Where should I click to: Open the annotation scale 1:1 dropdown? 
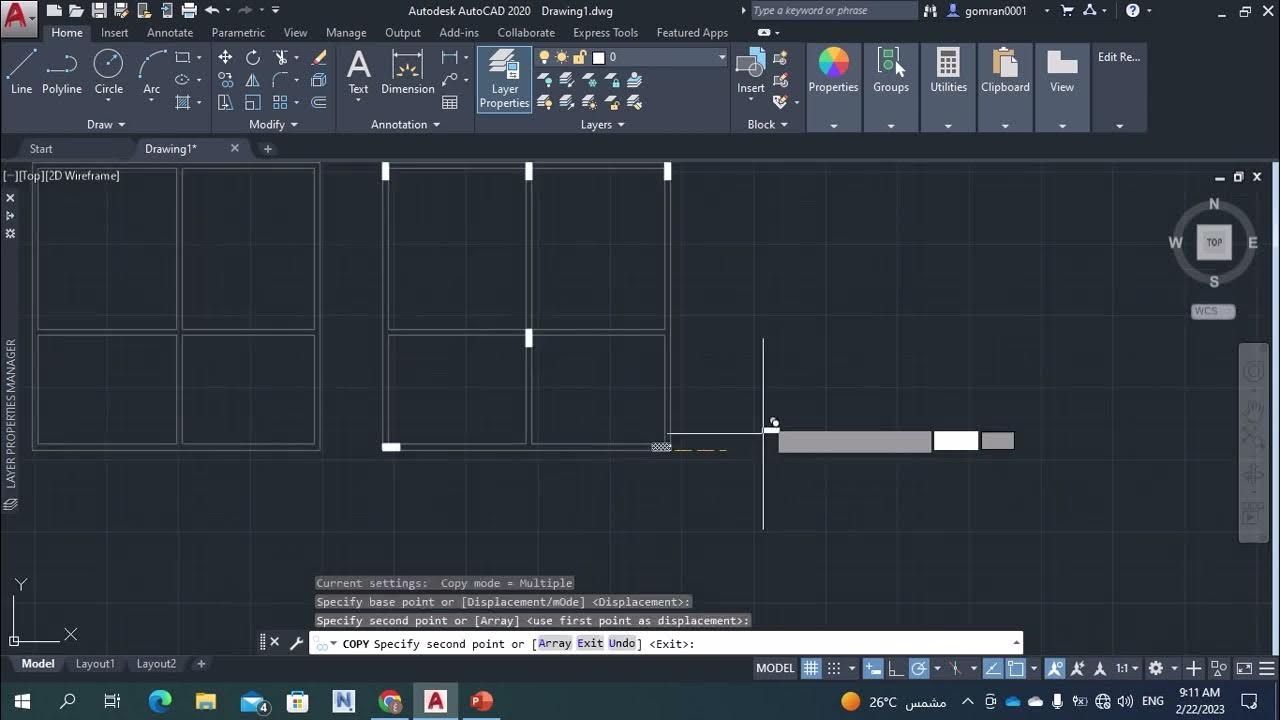click(1127, 668)
